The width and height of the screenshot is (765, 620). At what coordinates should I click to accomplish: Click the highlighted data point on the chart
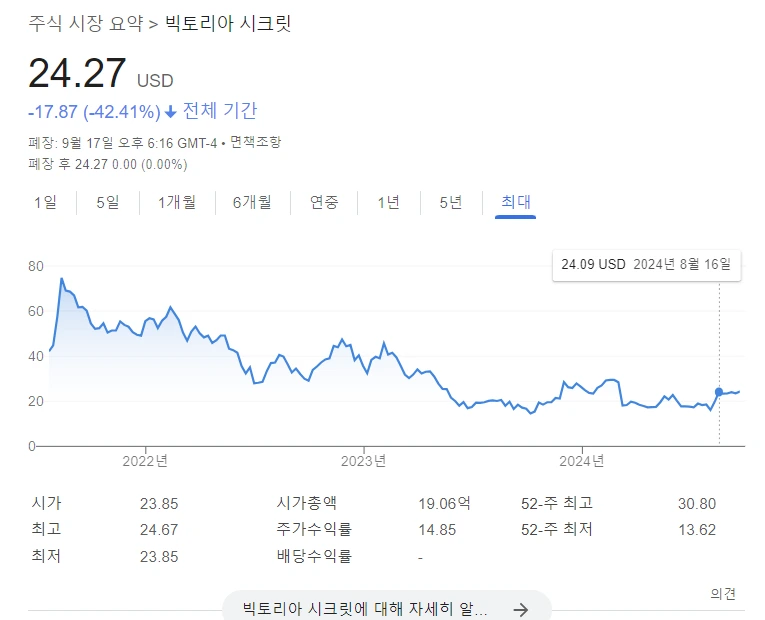tap(719, 392)
